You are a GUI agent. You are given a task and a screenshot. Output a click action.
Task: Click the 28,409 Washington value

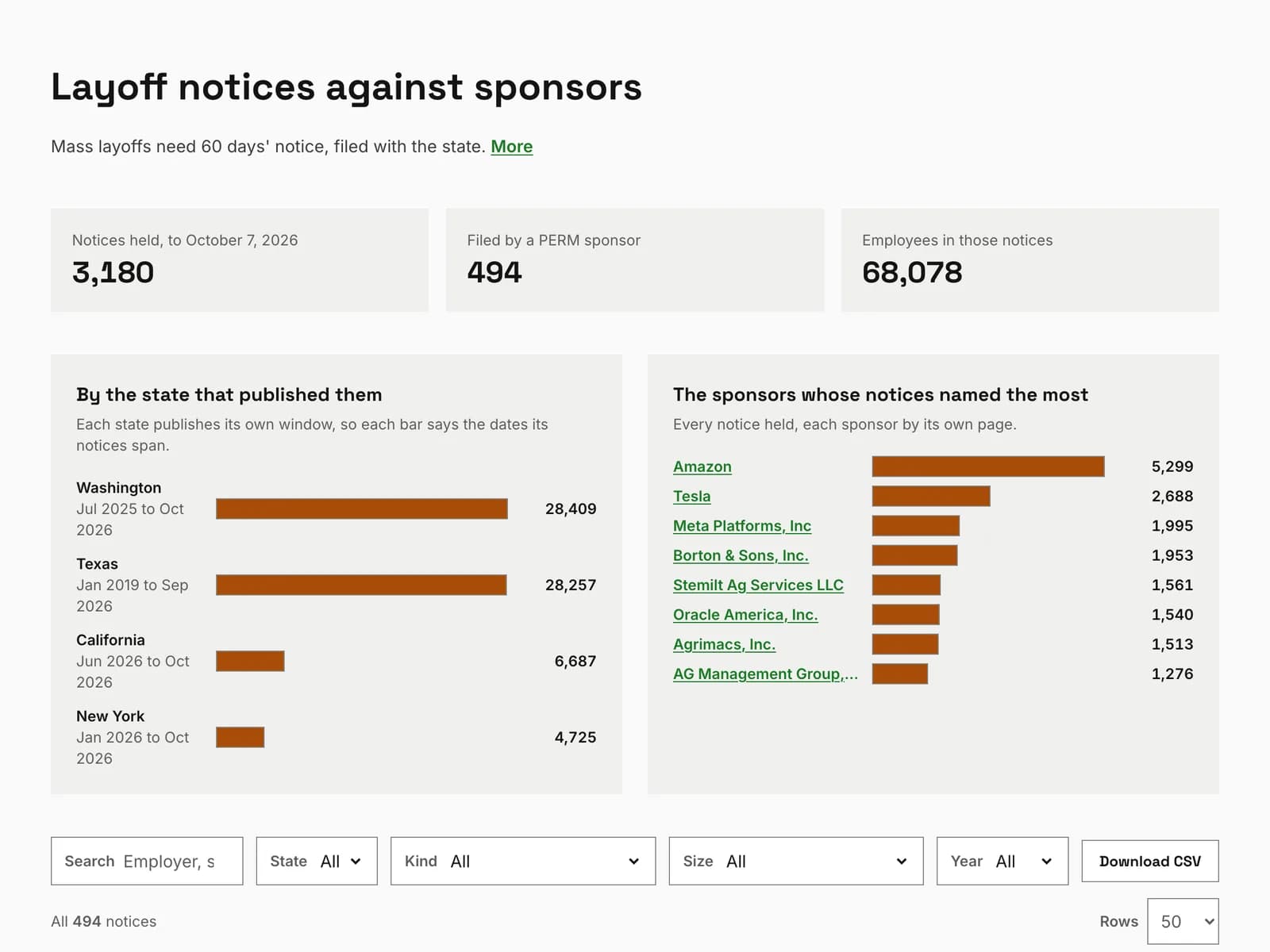(571, 509)
